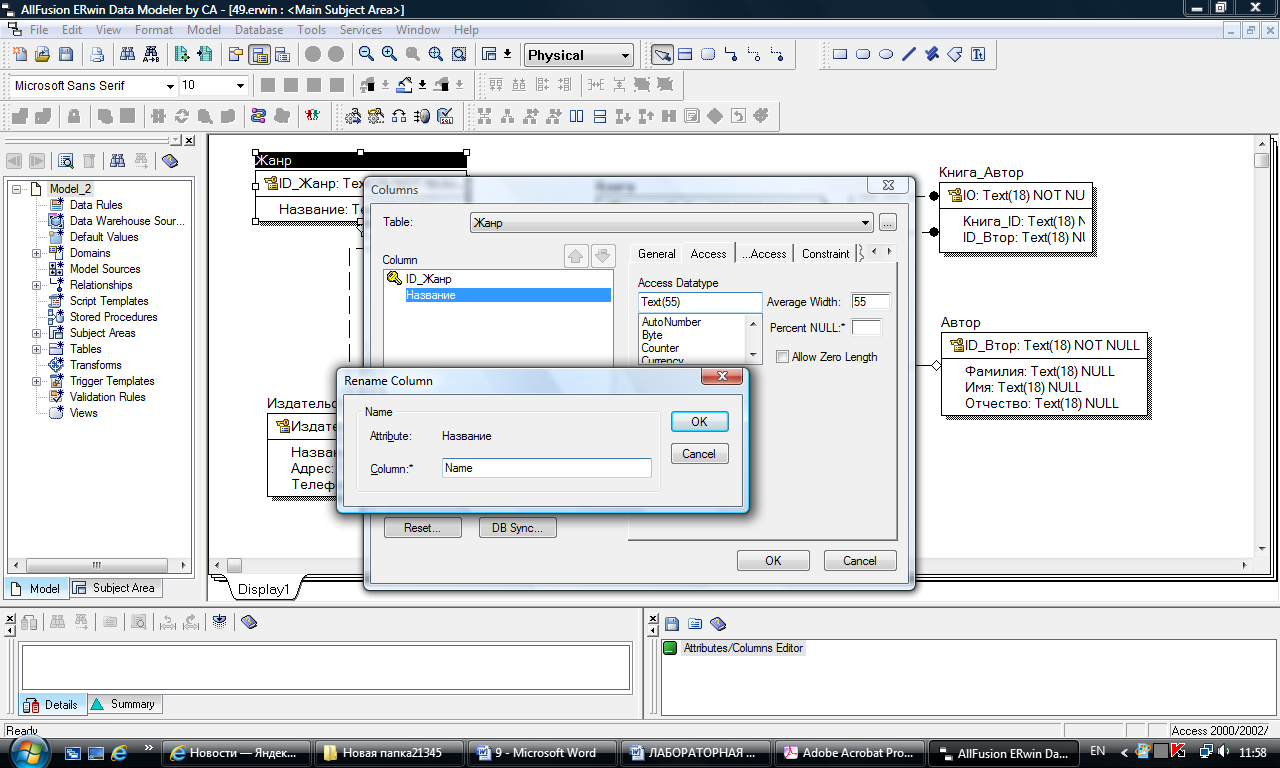Expand the Domains tree node
The image size is (1280, 768).
(x=37, y=253)
